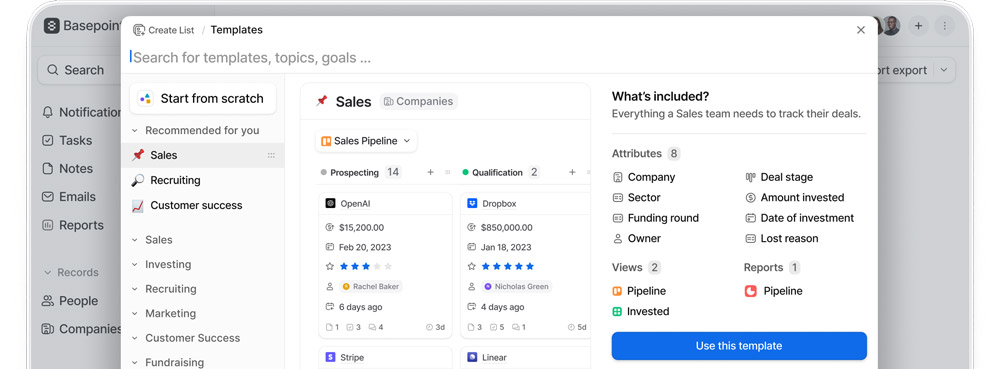Close the Templates dialog
The width and height of the screenshot is (1000, 369).
(x=860, y=30)
